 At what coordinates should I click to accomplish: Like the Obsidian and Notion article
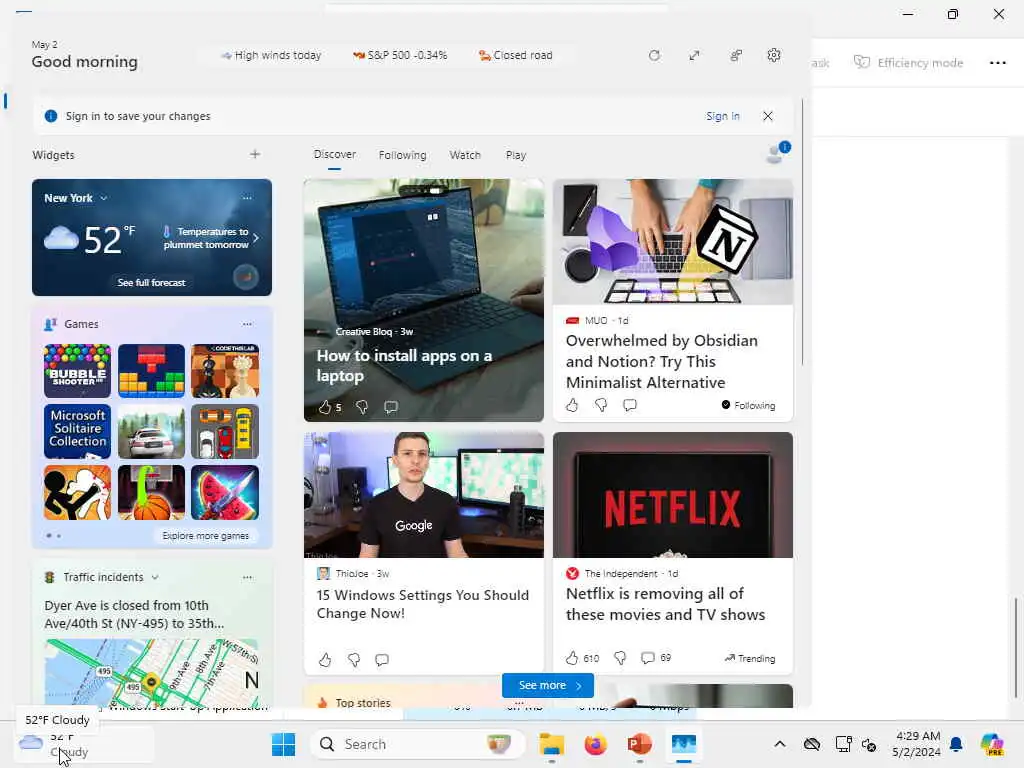coord(572,405)
